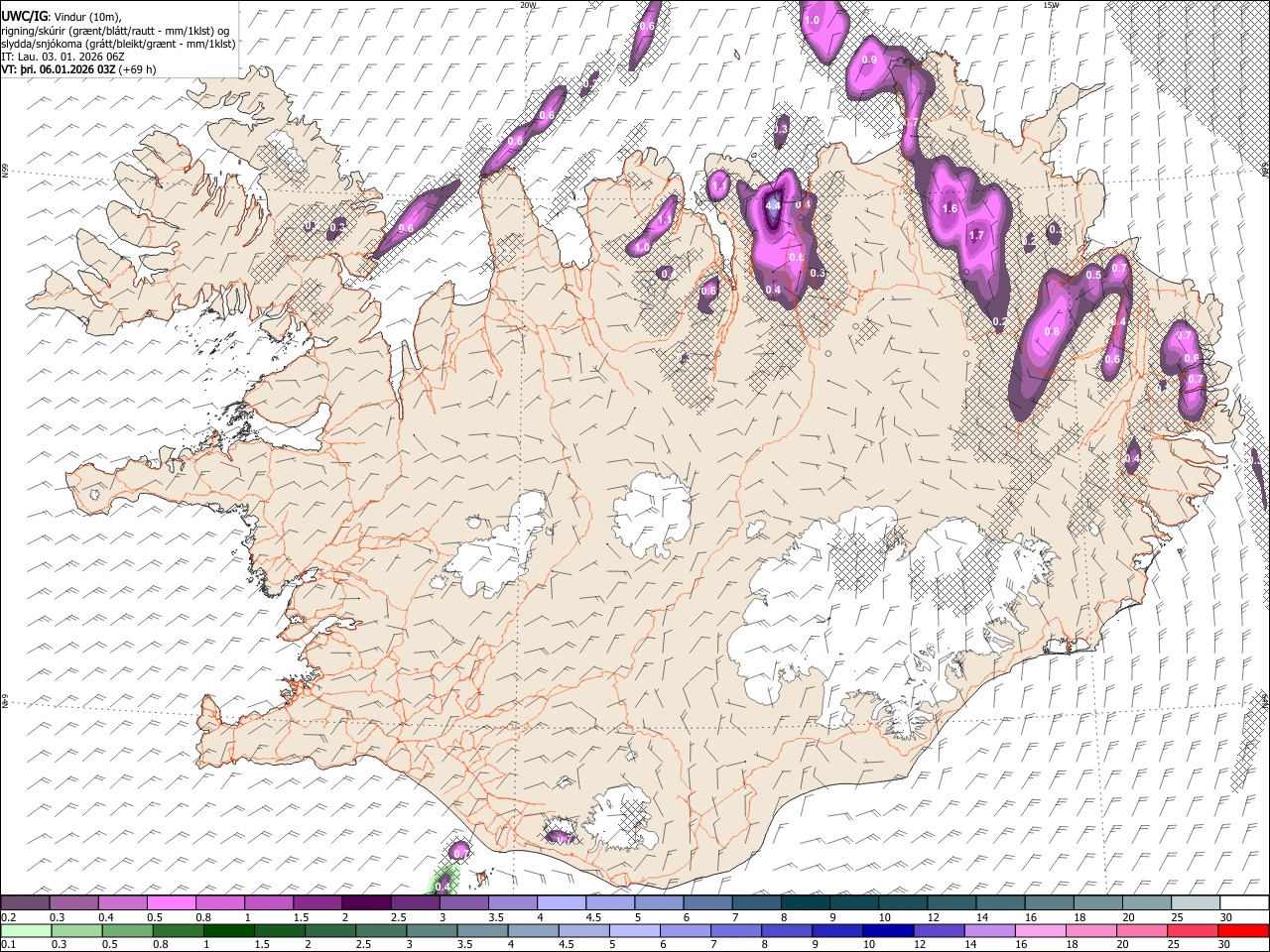Pick the white swatch after 30 in top legend row

tap(1244, 903)
